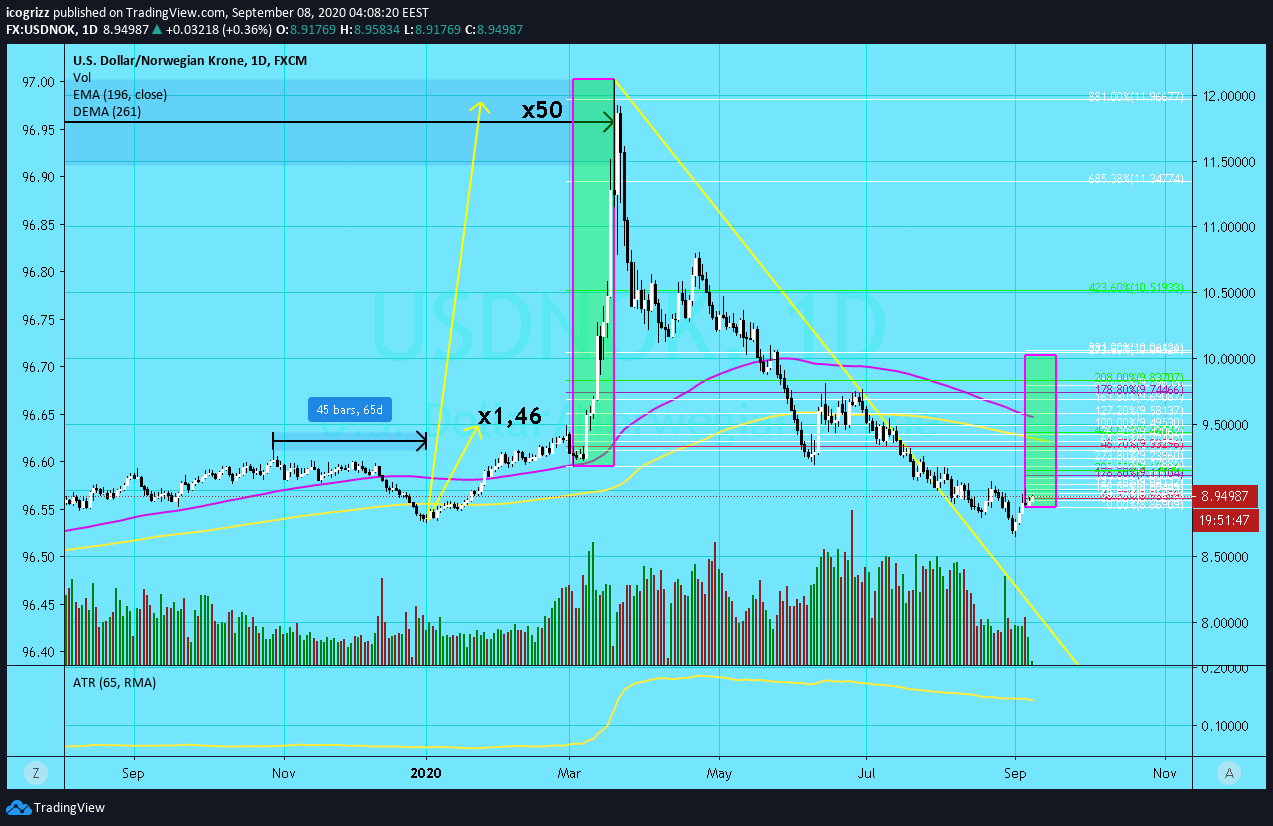Click the 2020 time axis label
Screen dimensions: 1273x826
click(x=427, y=772)
